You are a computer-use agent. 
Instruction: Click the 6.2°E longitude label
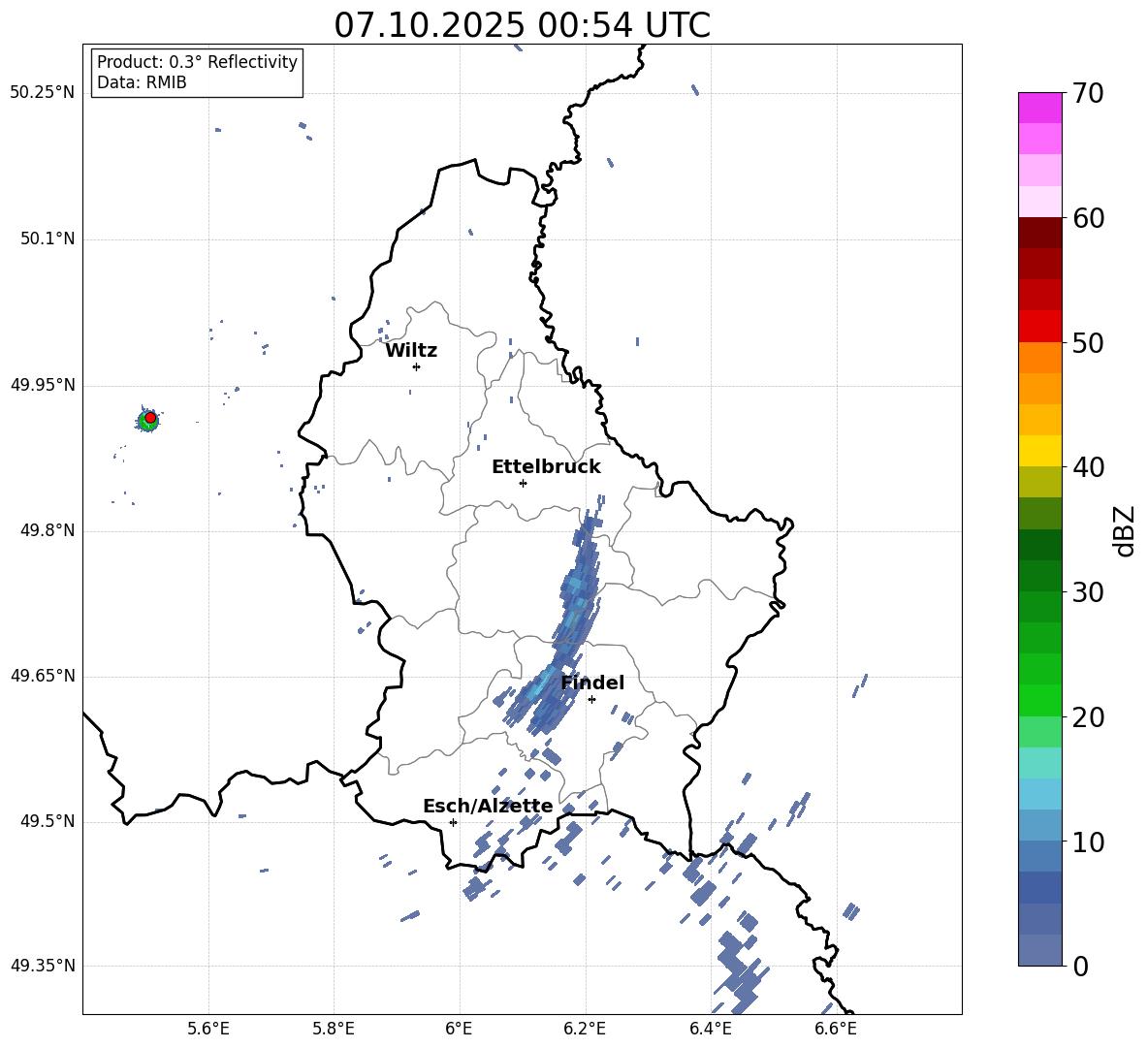tap(585, 1029)
